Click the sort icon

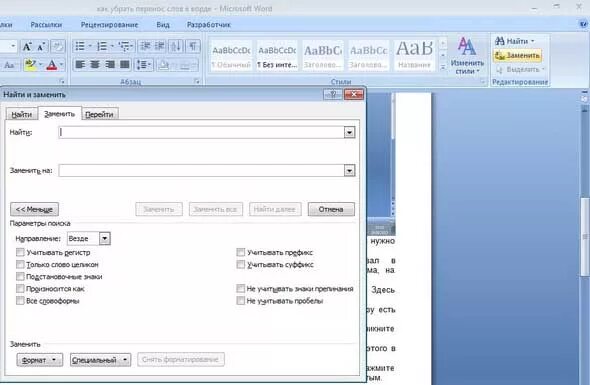pyautogui.click(x=176, y=46)
